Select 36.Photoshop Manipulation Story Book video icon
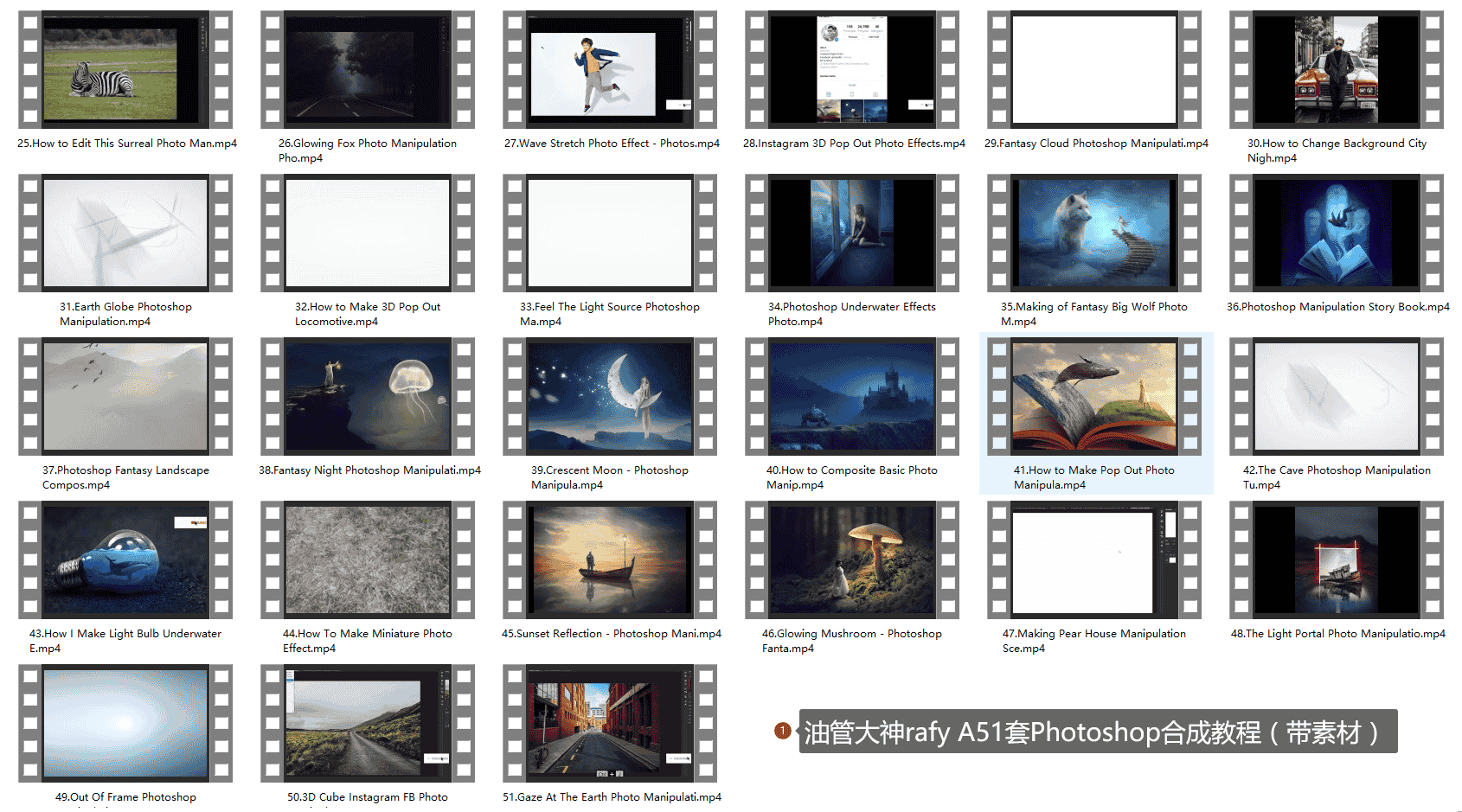The height and width of the screenshot is (812, 1462). pyautogui.click(x=1337, y=233)
